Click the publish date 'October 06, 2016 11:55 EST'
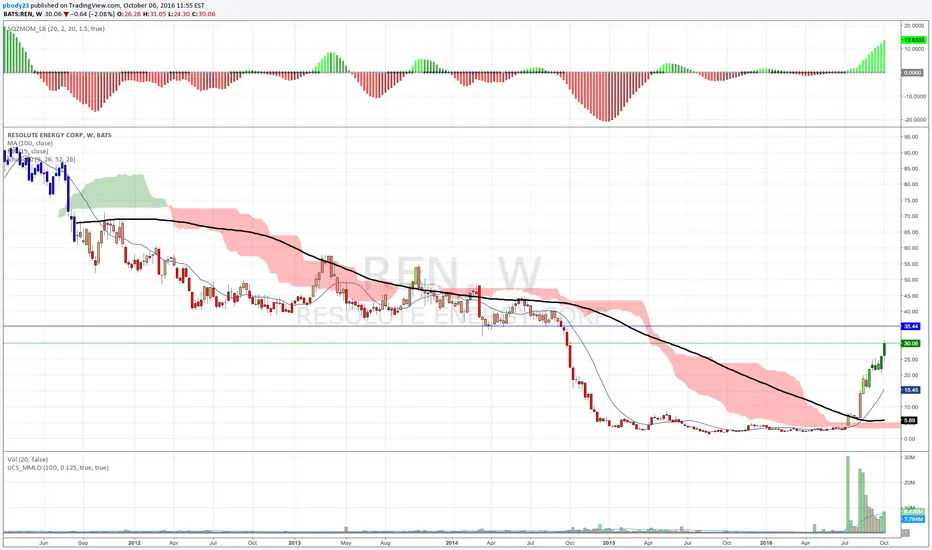This screenshot has width=932, height=550. click(163, 5)
